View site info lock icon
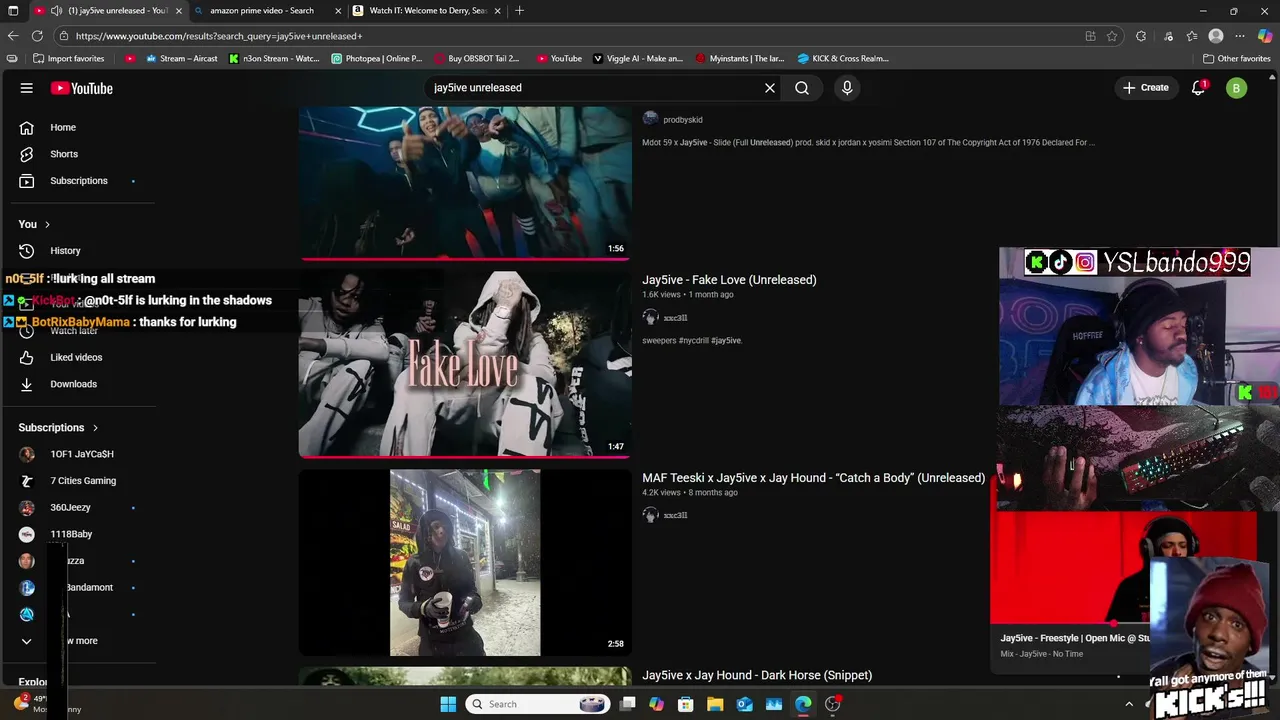Image resolution: width=1280 pixels, height=720 pixels. [x=64, y=36]
